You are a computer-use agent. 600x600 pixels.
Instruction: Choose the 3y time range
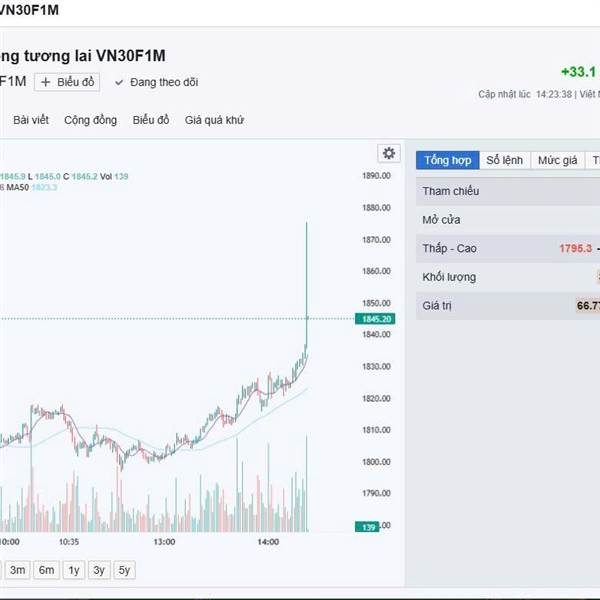(98, 570)
